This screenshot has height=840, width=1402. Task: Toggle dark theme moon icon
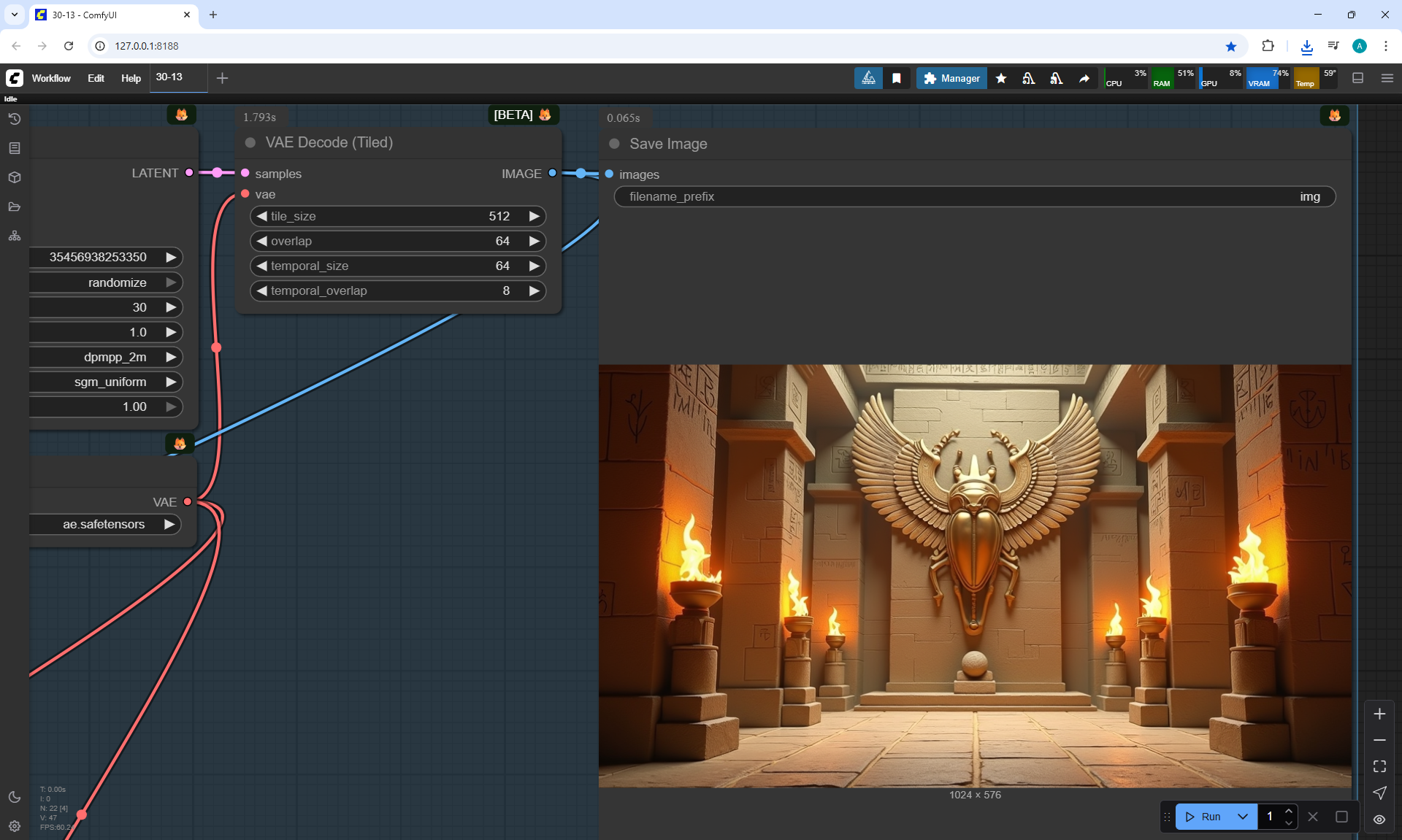[15, 797]
